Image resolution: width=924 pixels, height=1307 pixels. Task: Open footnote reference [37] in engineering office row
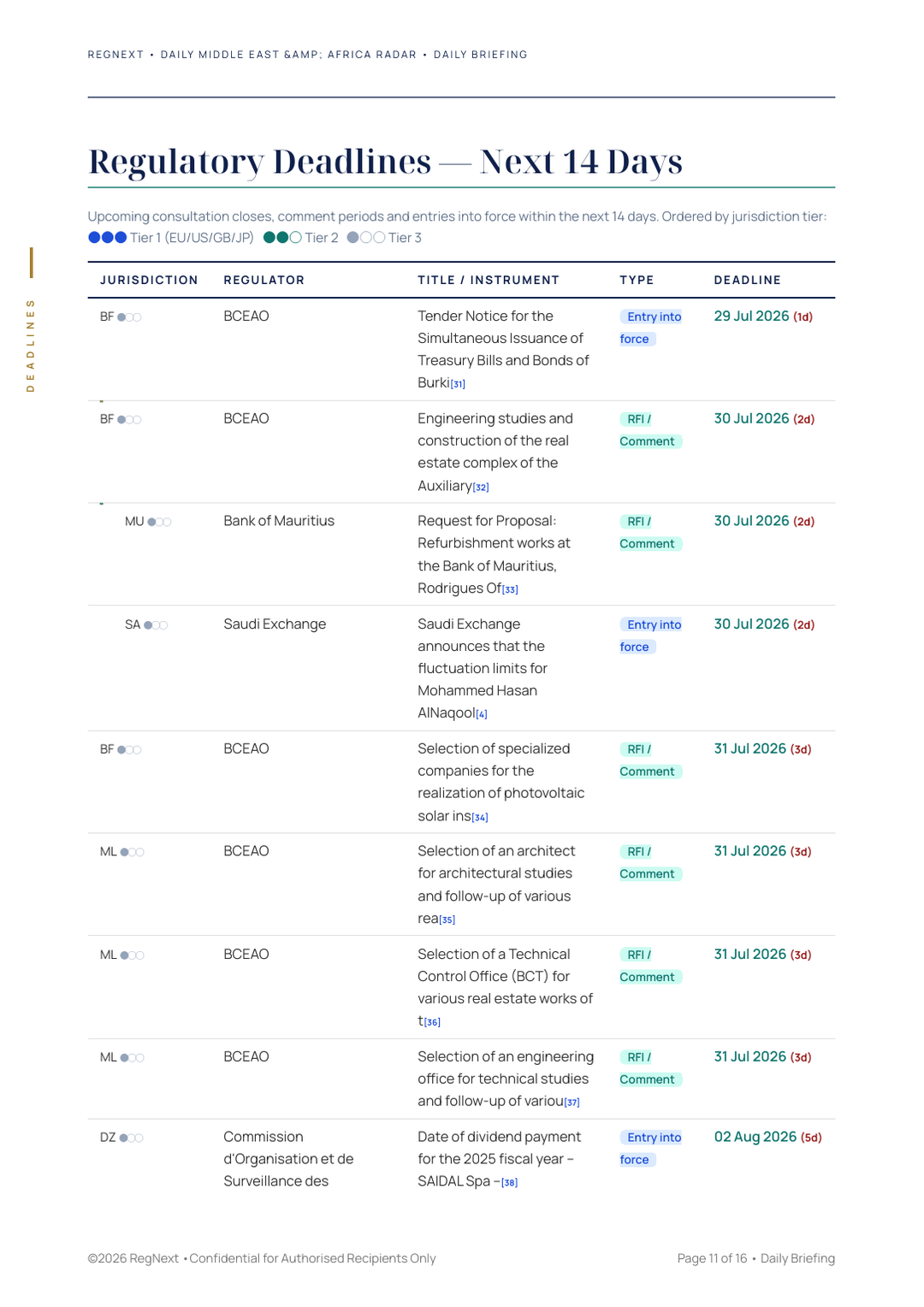pyautogui.click(x=572, y=1103)
